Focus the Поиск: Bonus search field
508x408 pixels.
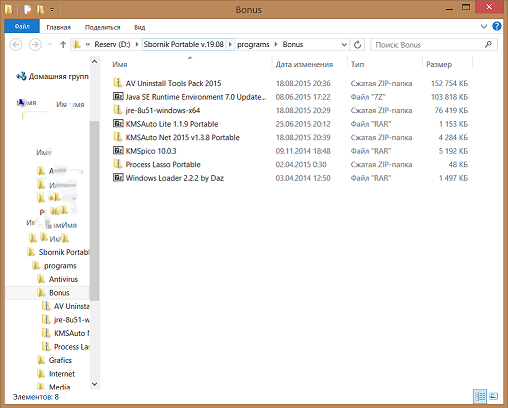[x=434, y=45]
